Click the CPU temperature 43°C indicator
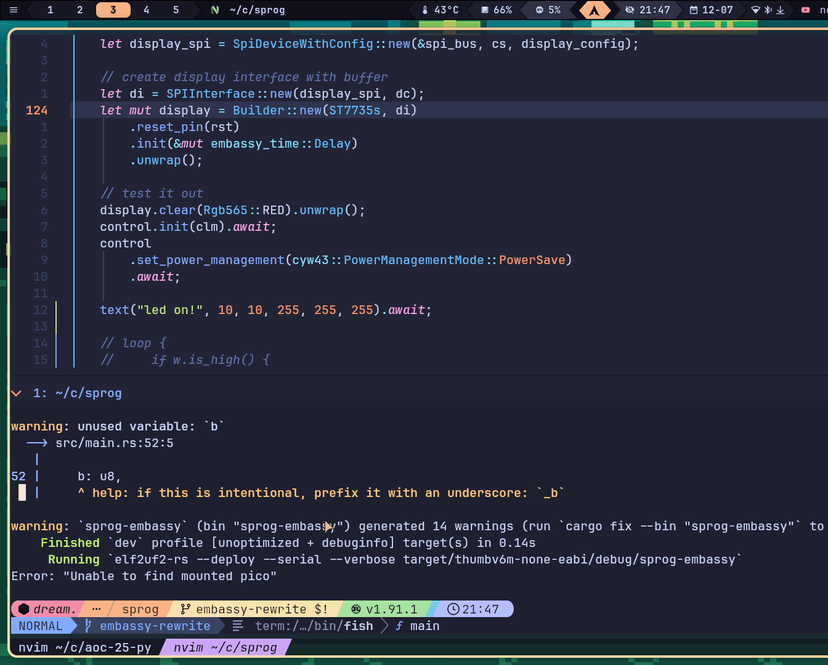Viewport: 828px width, 665px height. click(x=440, y=10)
